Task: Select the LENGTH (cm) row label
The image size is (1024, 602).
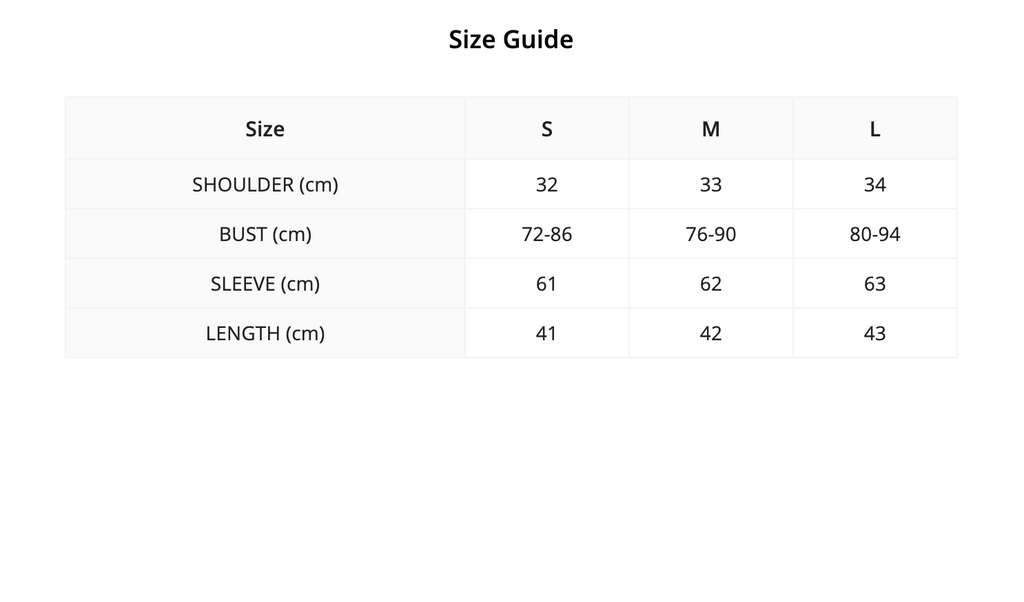Action: (x=265, y=334)
